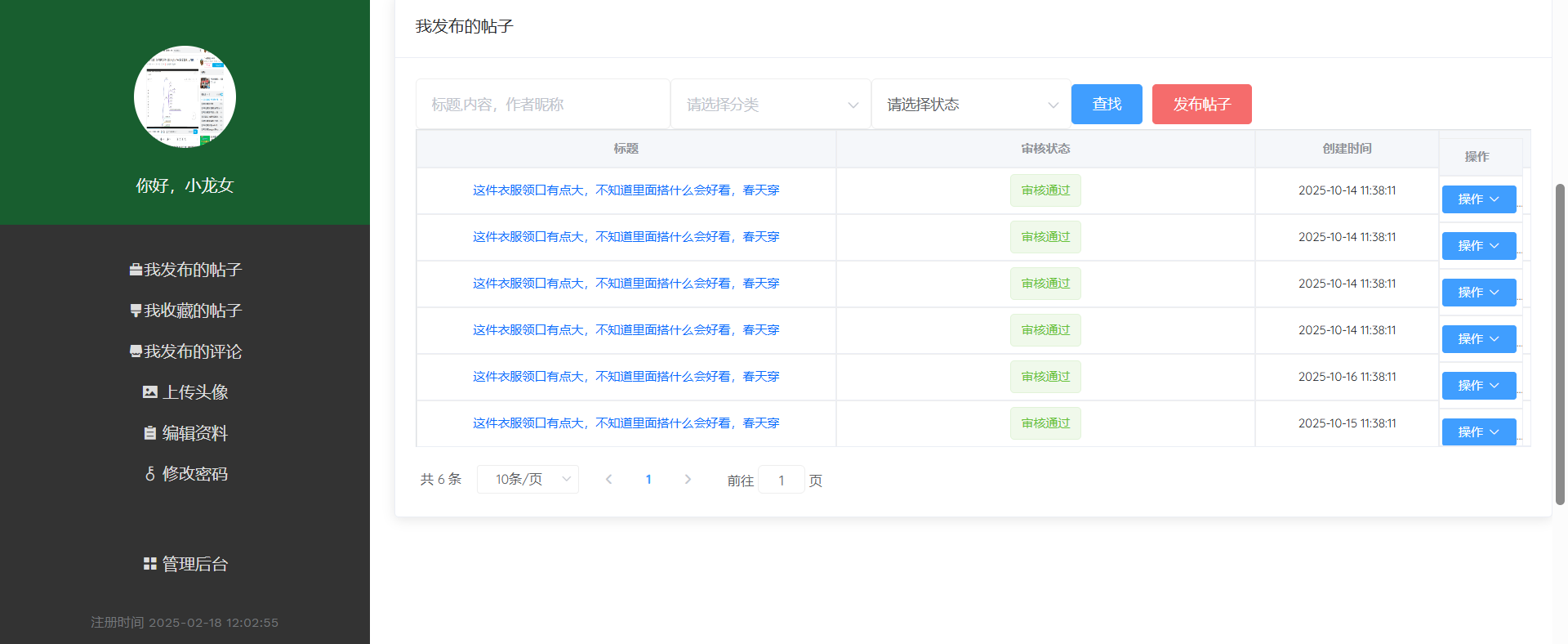Click the briefcase icon beside 我发布的帖子
The height and width of the screenshot is (644, 1568).
click(x=136, y=270)
